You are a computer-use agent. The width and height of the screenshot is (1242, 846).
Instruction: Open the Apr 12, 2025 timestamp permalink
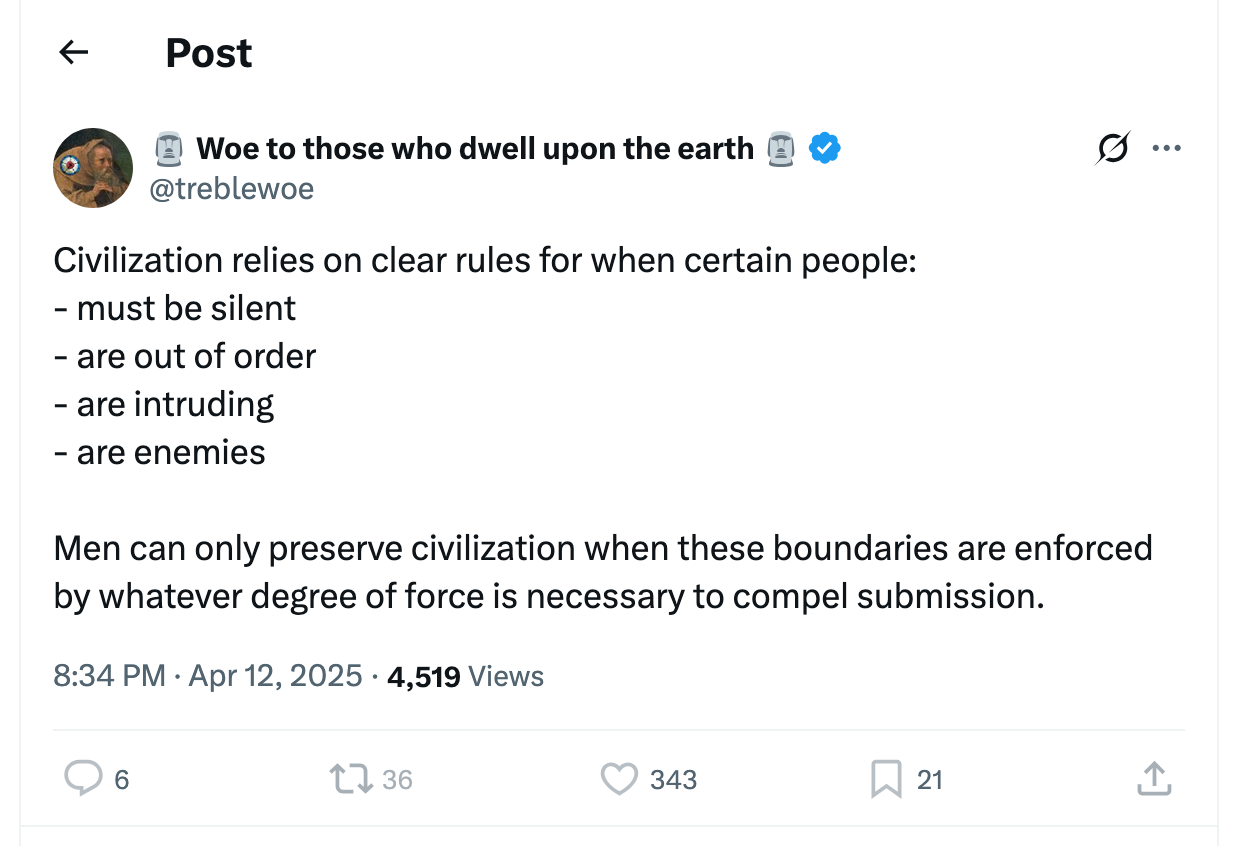tap(209, 675)
